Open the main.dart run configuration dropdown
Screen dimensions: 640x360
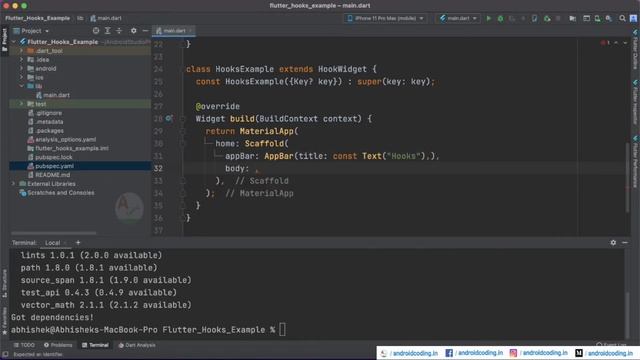pos(458,18)
